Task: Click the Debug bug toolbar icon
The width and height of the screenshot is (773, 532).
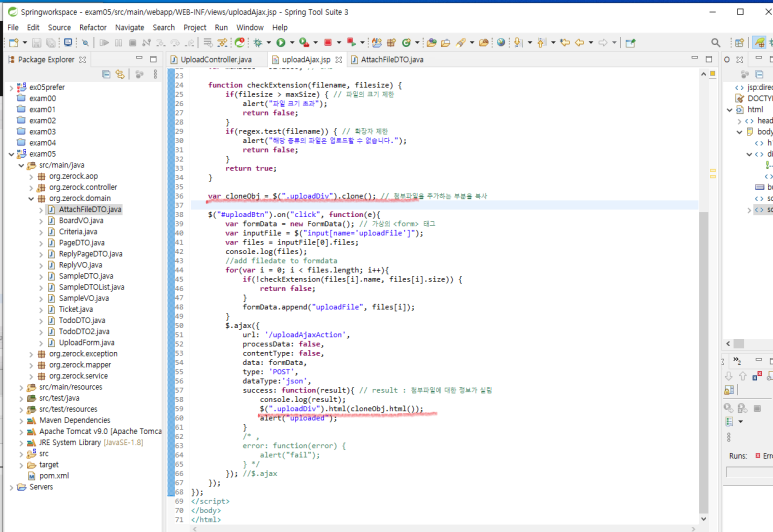Action: tap(257, 43)
